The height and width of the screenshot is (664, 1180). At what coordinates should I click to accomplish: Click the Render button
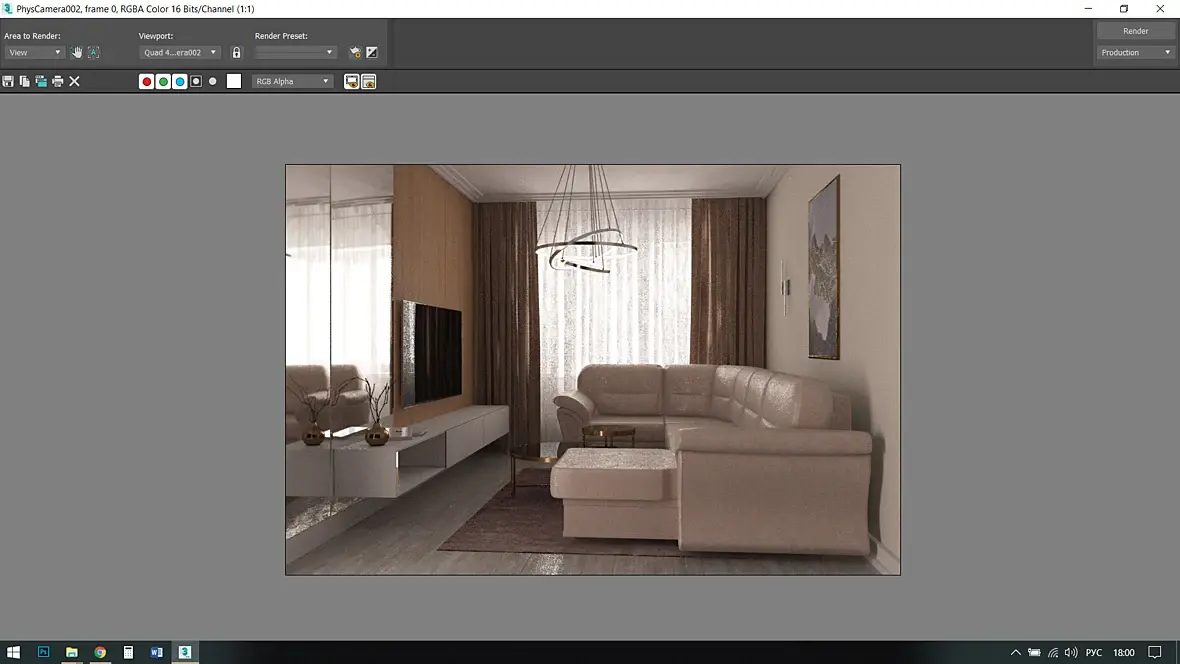click(x=1135, y=31)
